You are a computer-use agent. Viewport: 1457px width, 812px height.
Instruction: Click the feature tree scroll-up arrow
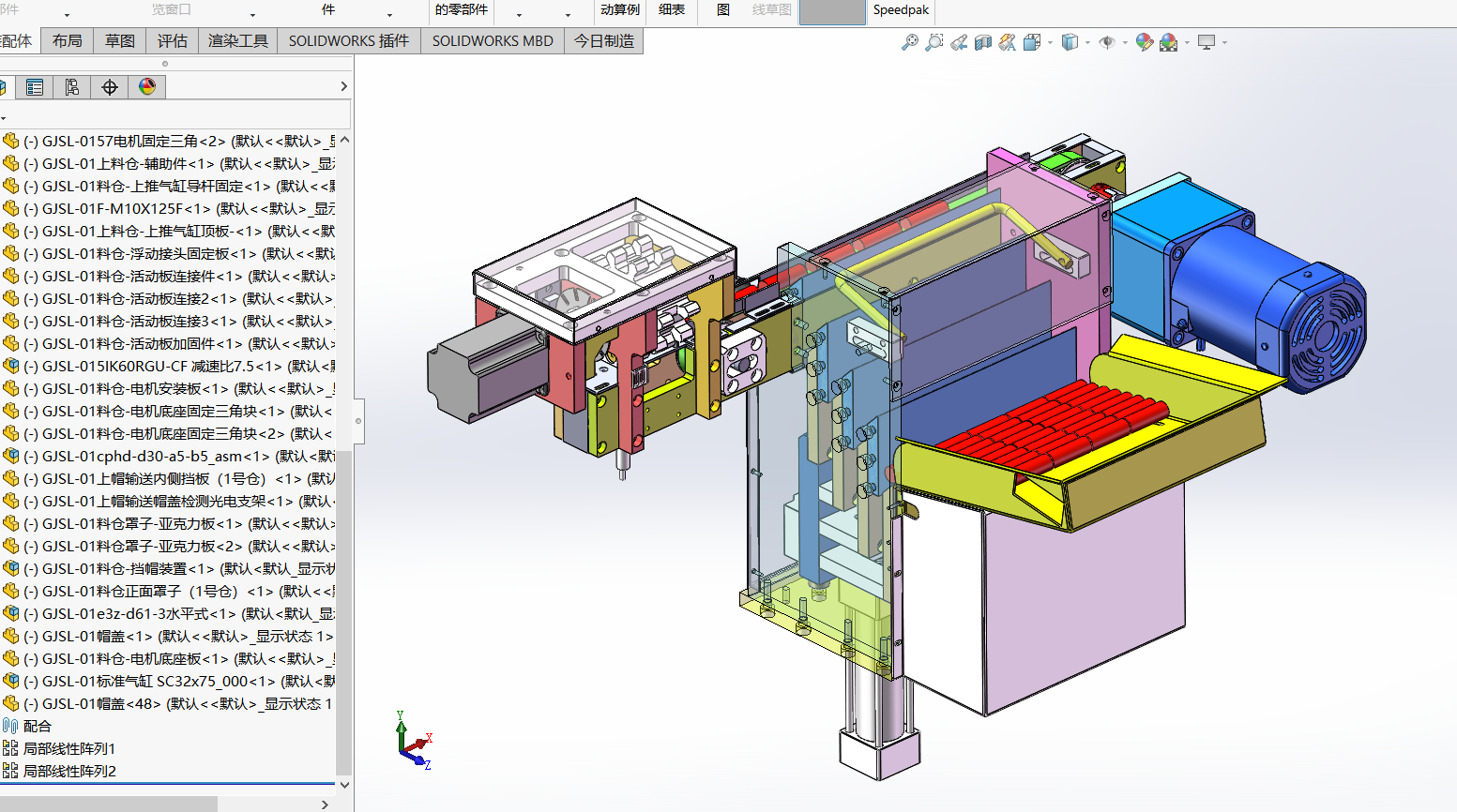pyautogui.click(x=344, y=140)
